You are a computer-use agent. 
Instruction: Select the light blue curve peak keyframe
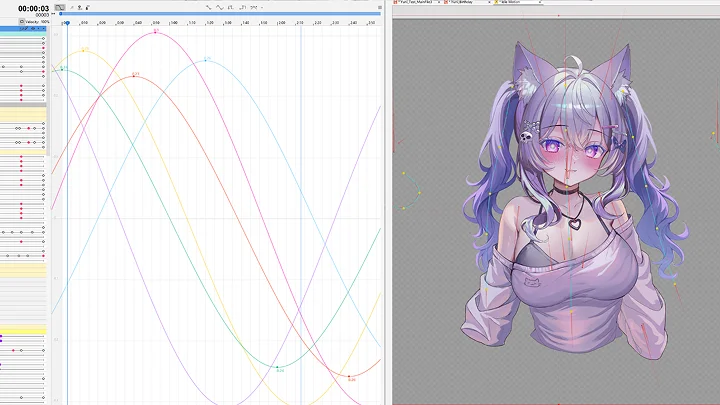pos(206,61)
